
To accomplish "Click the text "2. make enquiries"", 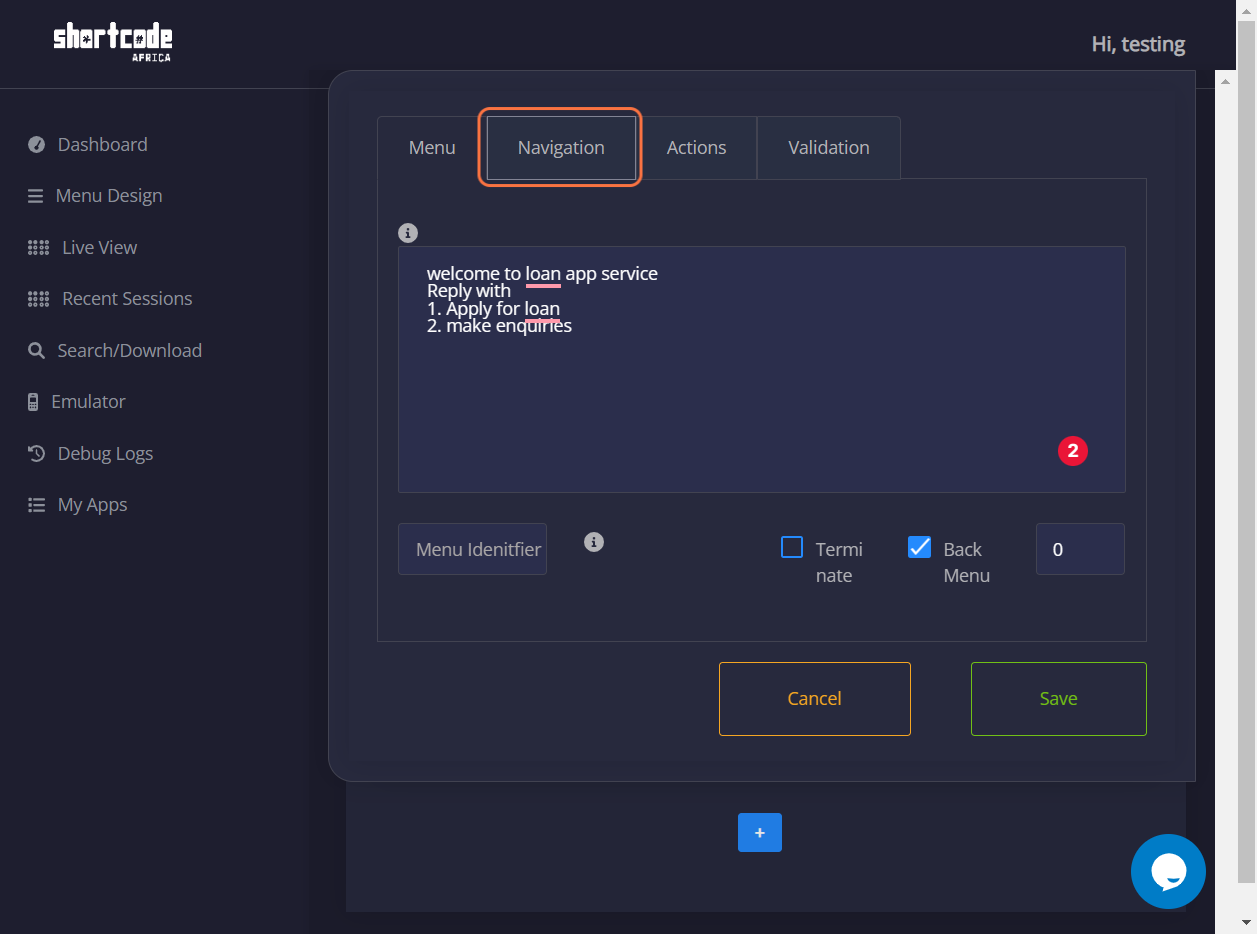I will (499, 326).
